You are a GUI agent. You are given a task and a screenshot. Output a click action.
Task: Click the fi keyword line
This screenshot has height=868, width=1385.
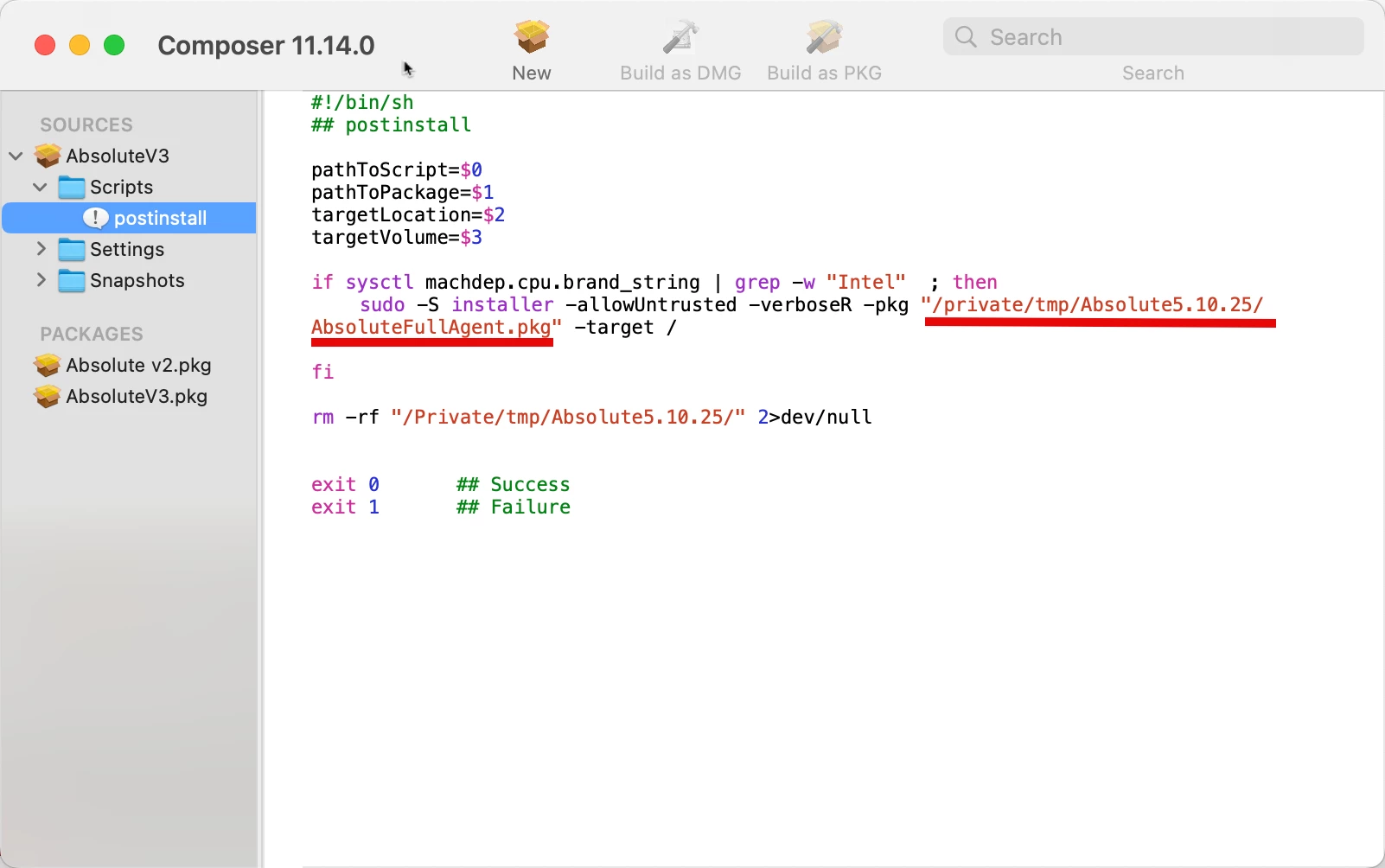(x=322, y=372)
